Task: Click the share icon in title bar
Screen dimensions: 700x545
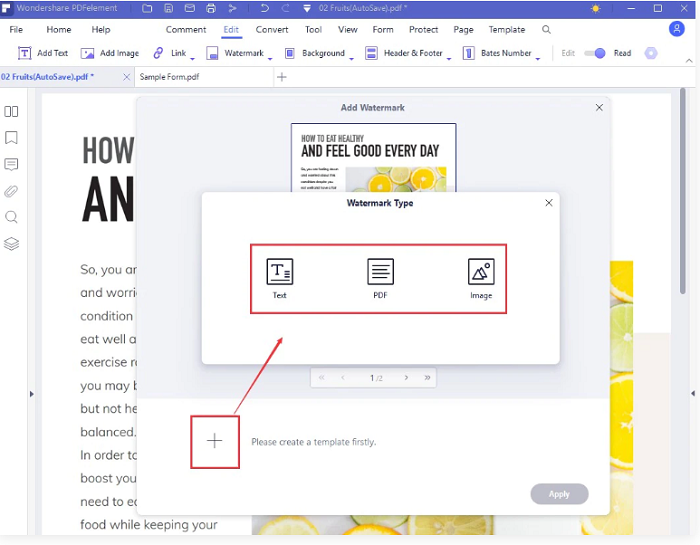Action: point(233,8)
